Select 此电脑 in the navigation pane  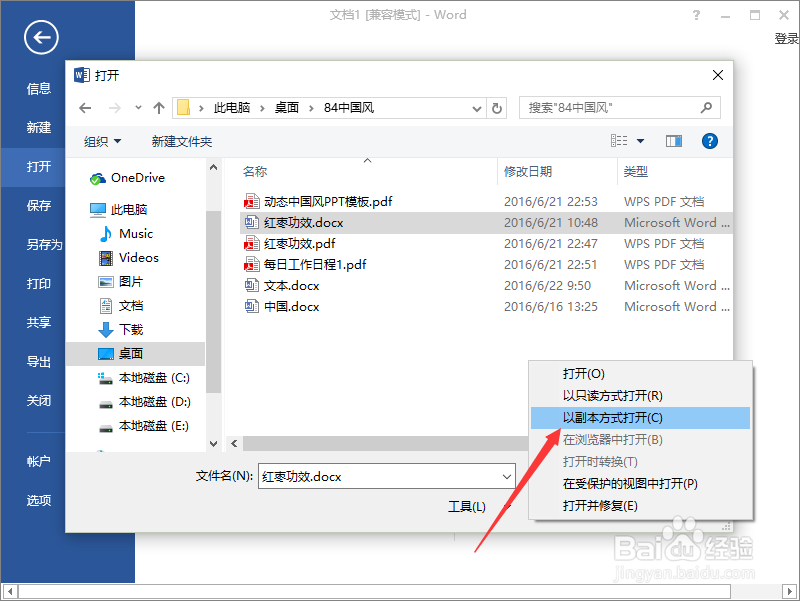[x=118, y=210]
